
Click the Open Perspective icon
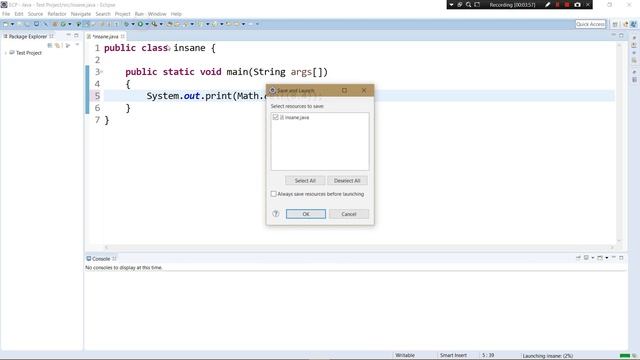pos(615,24)
